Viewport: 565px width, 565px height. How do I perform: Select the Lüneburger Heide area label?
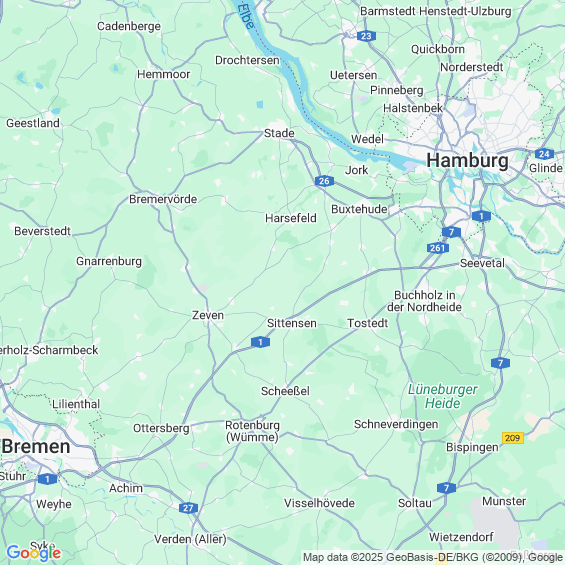click(x=442, y=396)
